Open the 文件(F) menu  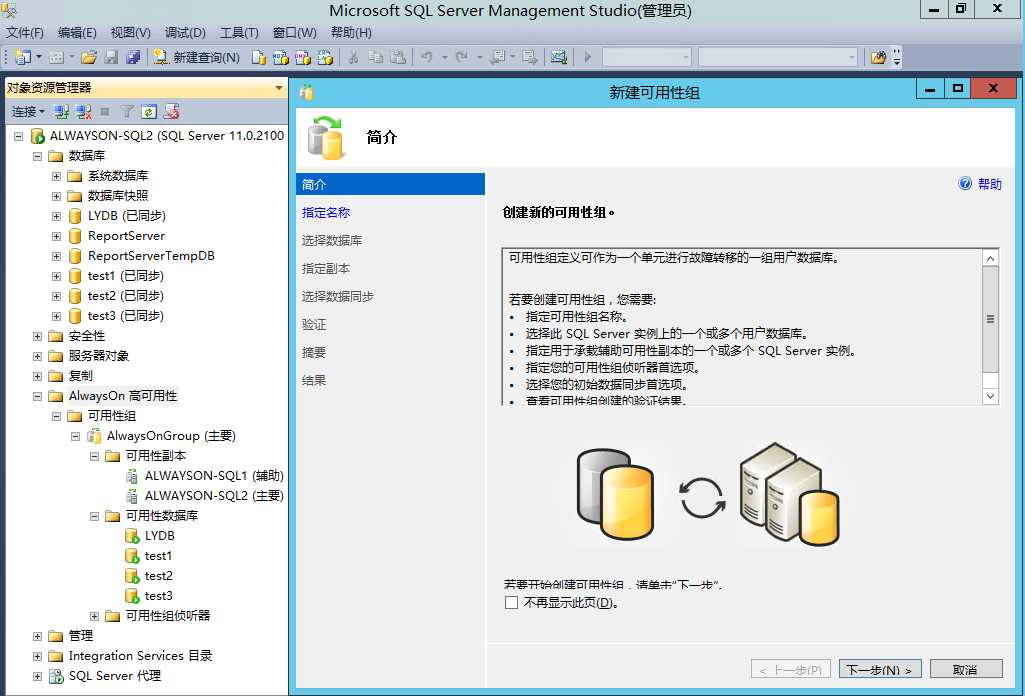[x=24, y=33]
